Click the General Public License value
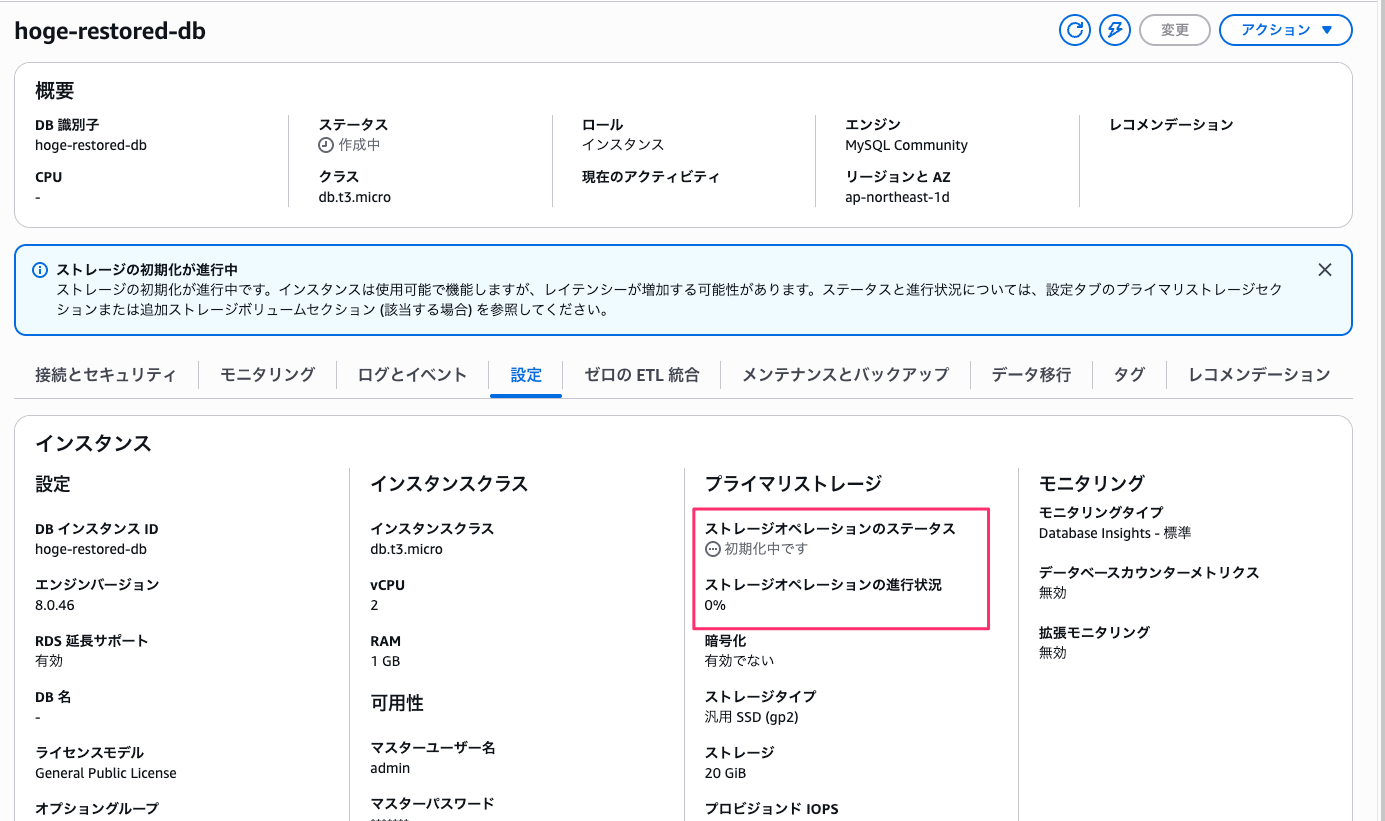 click(x=106, y=773)
